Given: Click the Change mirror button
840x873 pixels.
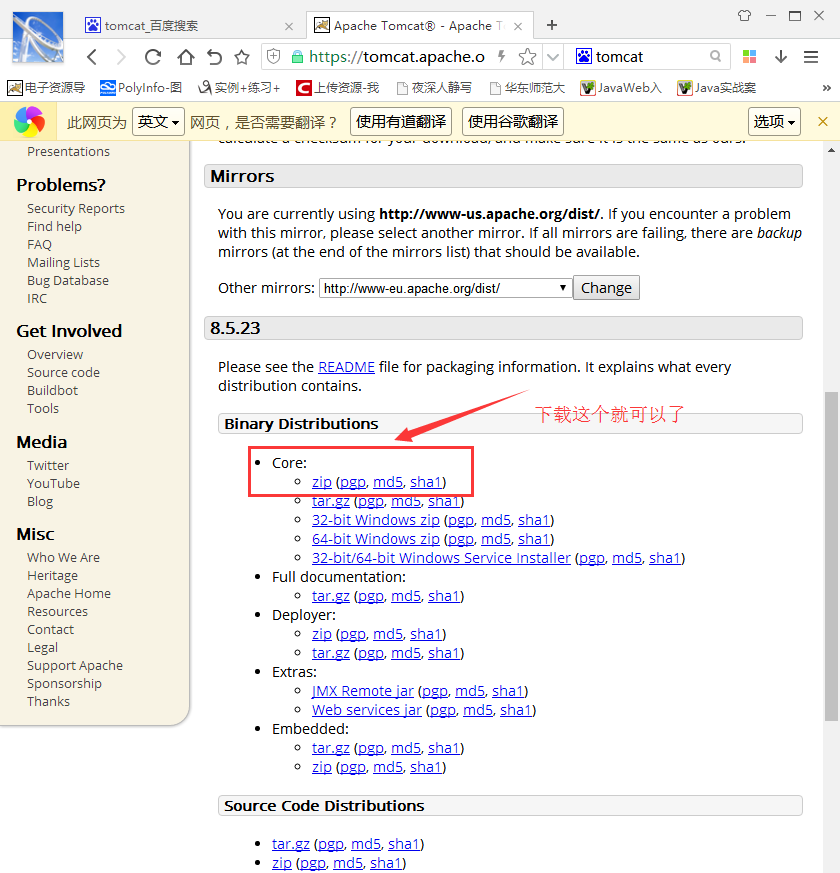Looking at the screenshot, I should (x=606, y=288).
